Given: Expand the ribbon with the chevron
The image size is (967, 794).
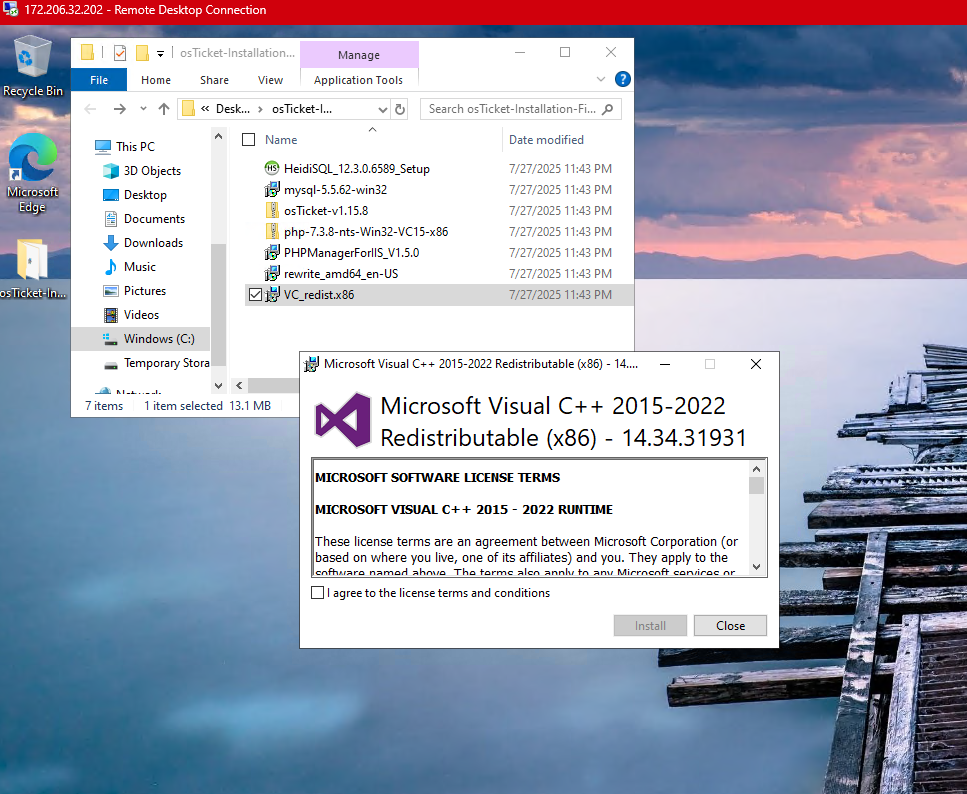Looking at the screenshot, I should (601, 79).
